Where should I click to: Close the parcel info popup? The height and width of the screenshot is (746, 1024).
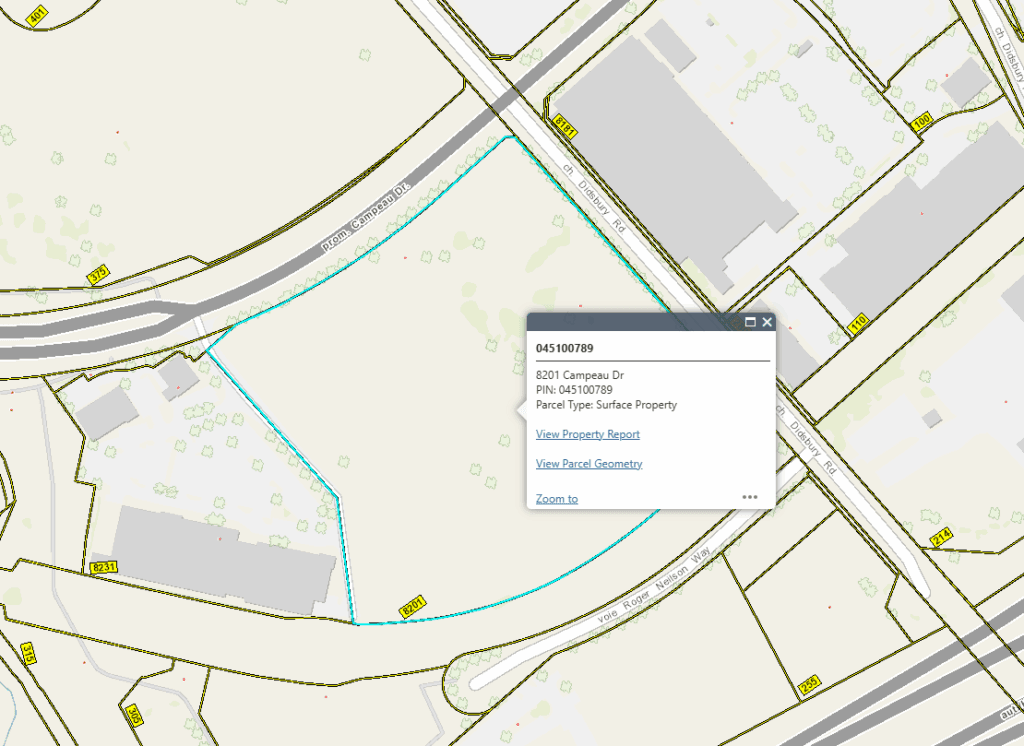767,322
